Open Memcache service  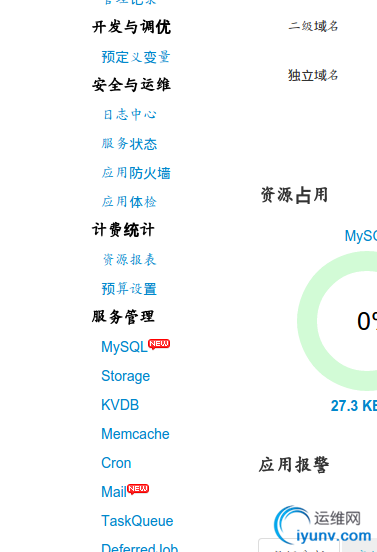(x=136, y=434)
